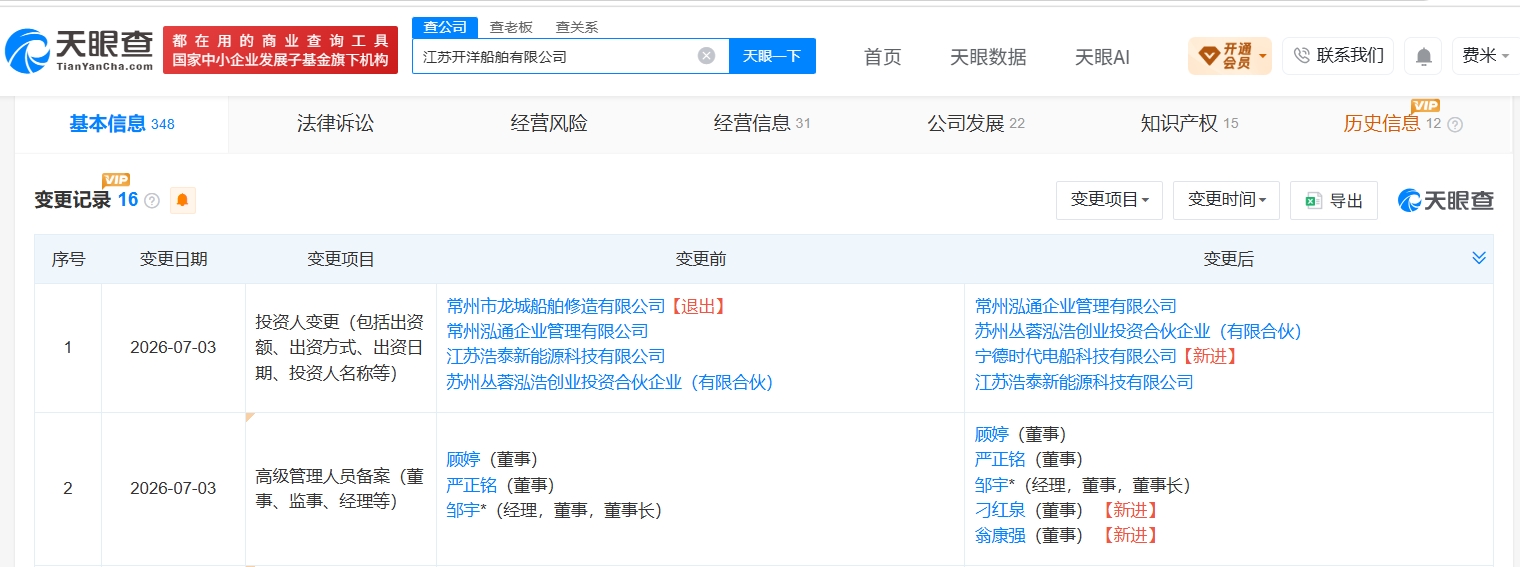Image resolution: width=1520 pixels, height=567 pixels.
Task: Open 天眼AI in the top navigation
Action: 1102,57
